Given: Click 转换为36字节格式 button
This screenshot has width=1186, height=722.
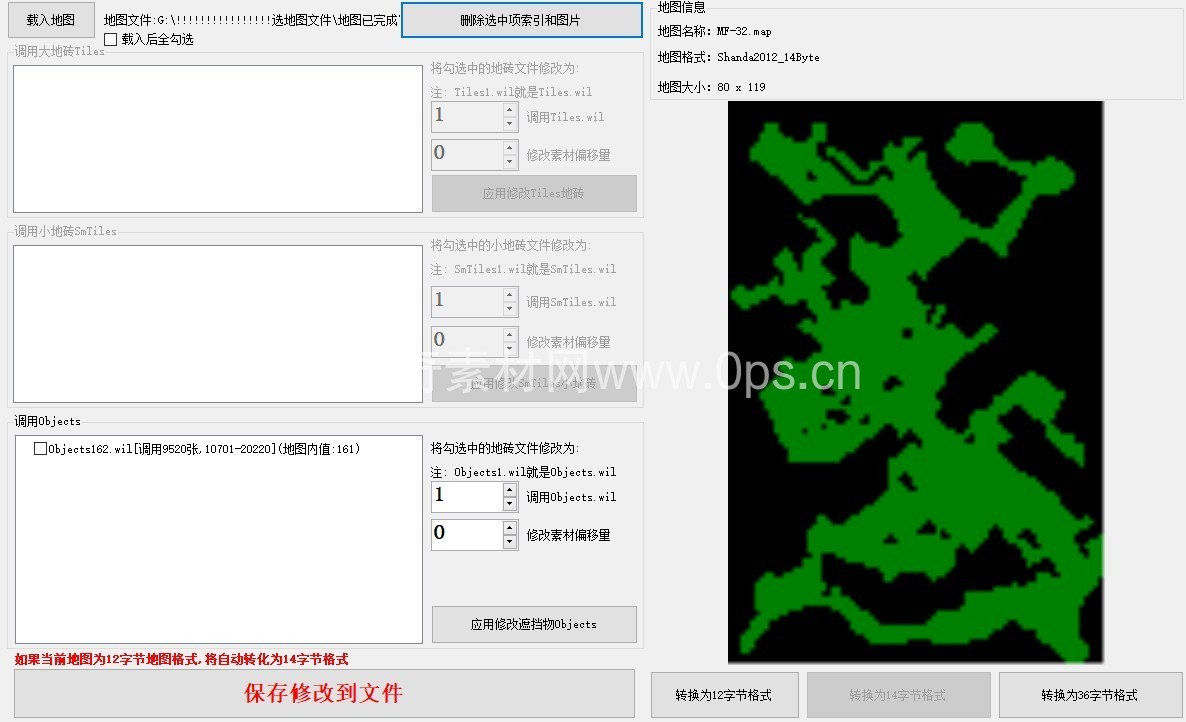Looking at the screenshot, I should 1089,695.
